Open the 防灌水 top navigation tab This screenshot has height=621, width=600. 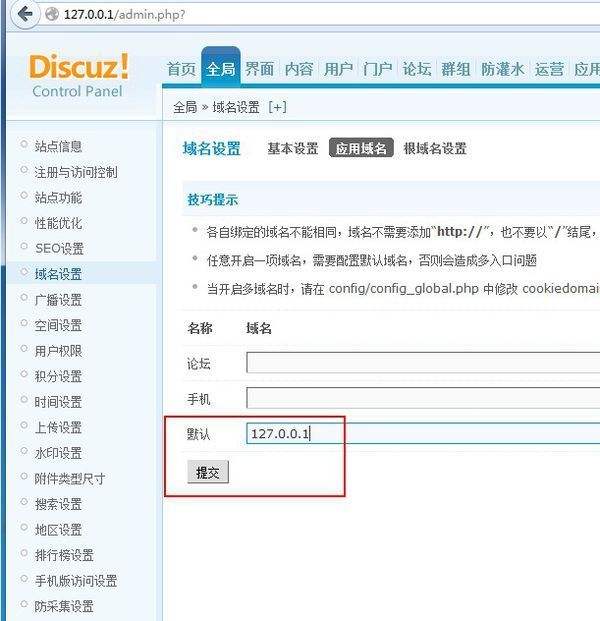pos(503,69)
